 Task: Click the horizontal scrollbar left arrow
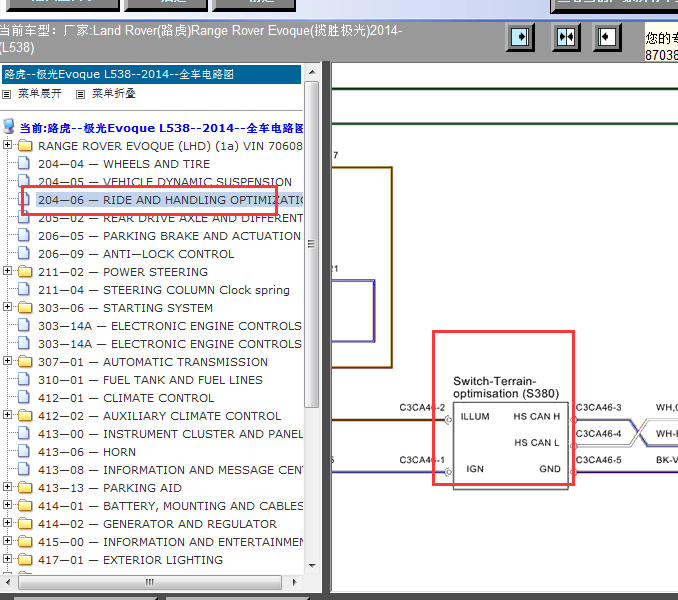click(x=8, y=582)
